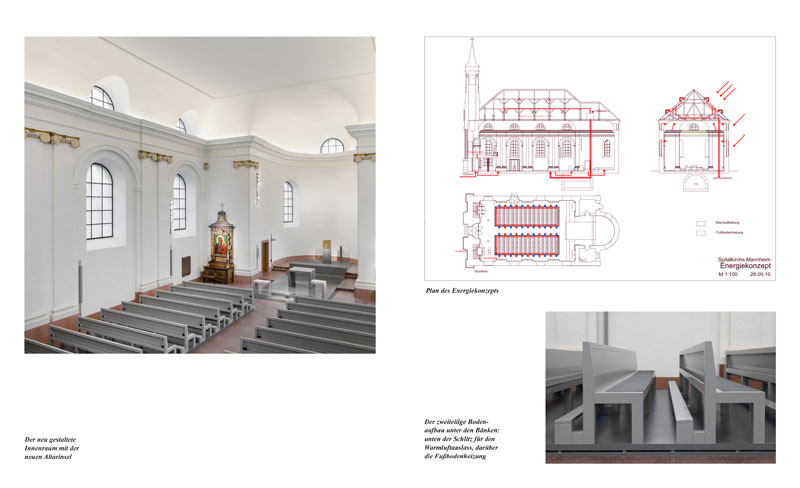The image size is (800, 488).
Task: Click the roof truss in the cross-section drawing
Action: click(x=692, y=106)
